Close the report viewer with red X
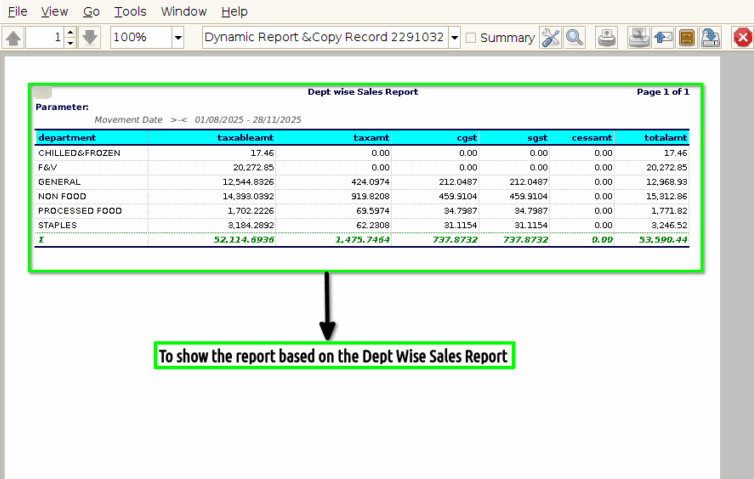 743,37
